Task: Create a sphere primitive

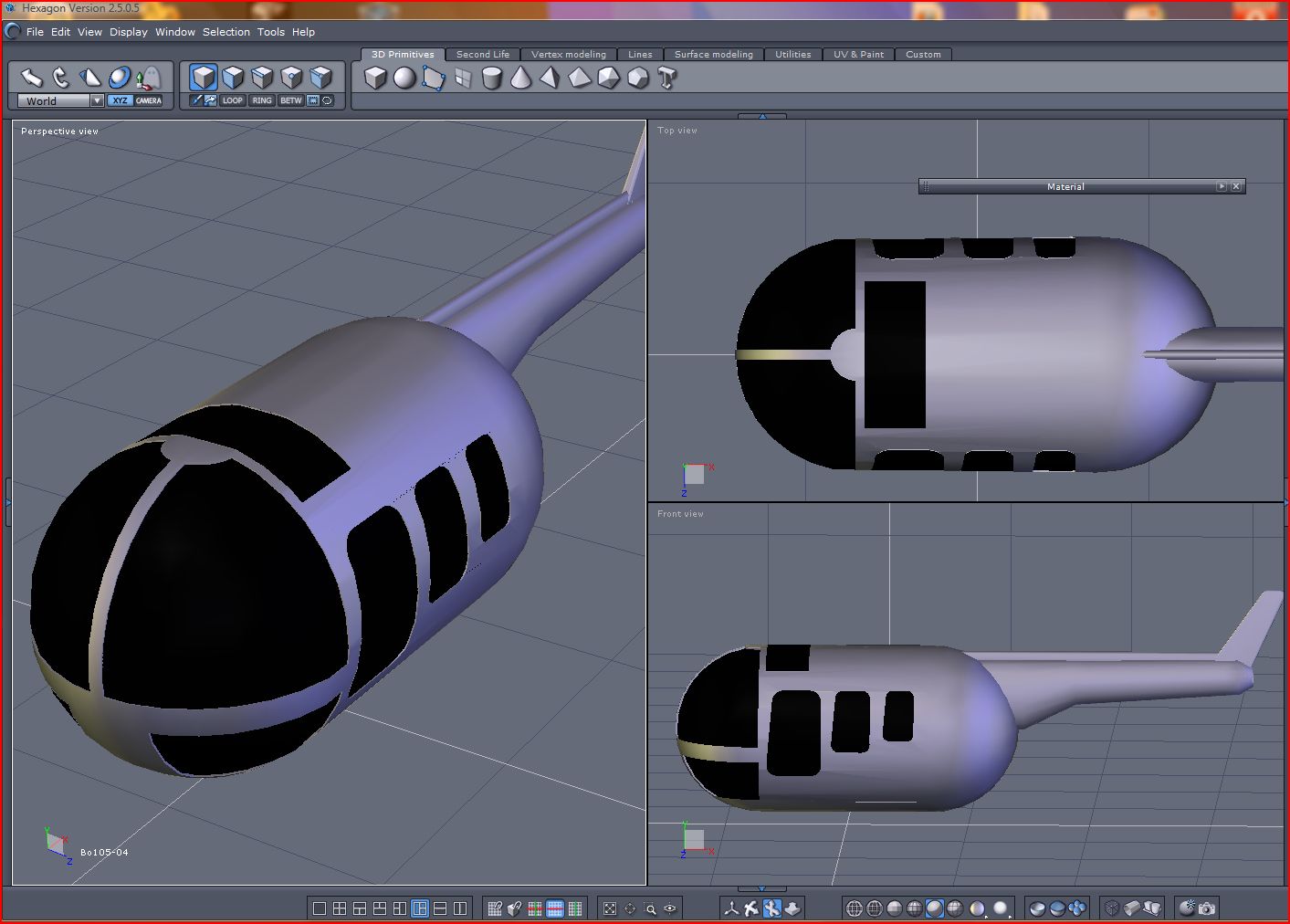Action: coord(404,79)
